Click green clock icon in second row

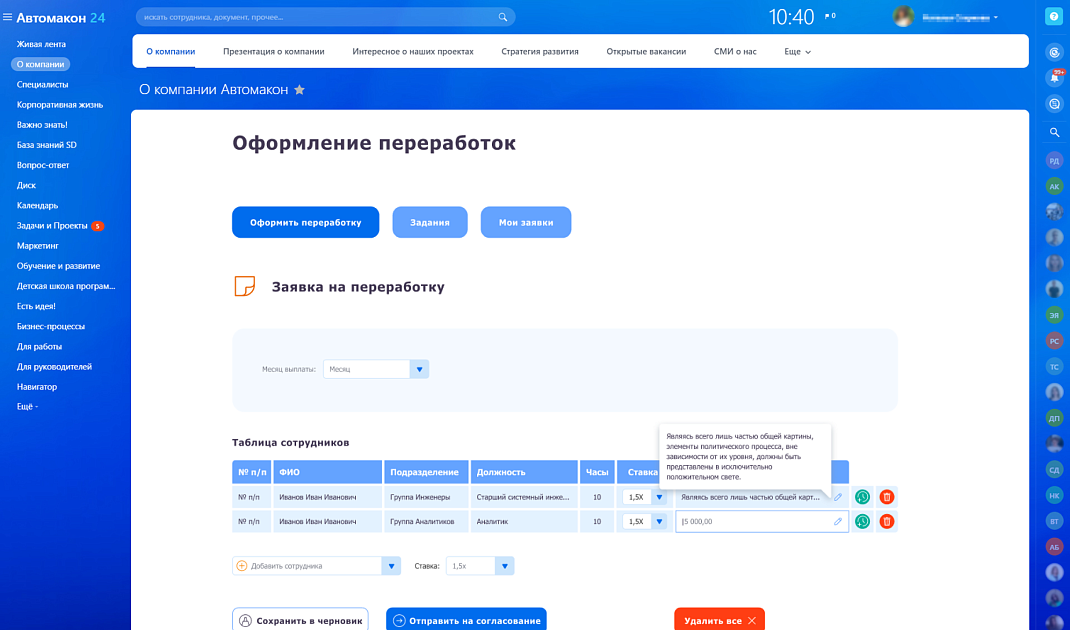point(862,521)
